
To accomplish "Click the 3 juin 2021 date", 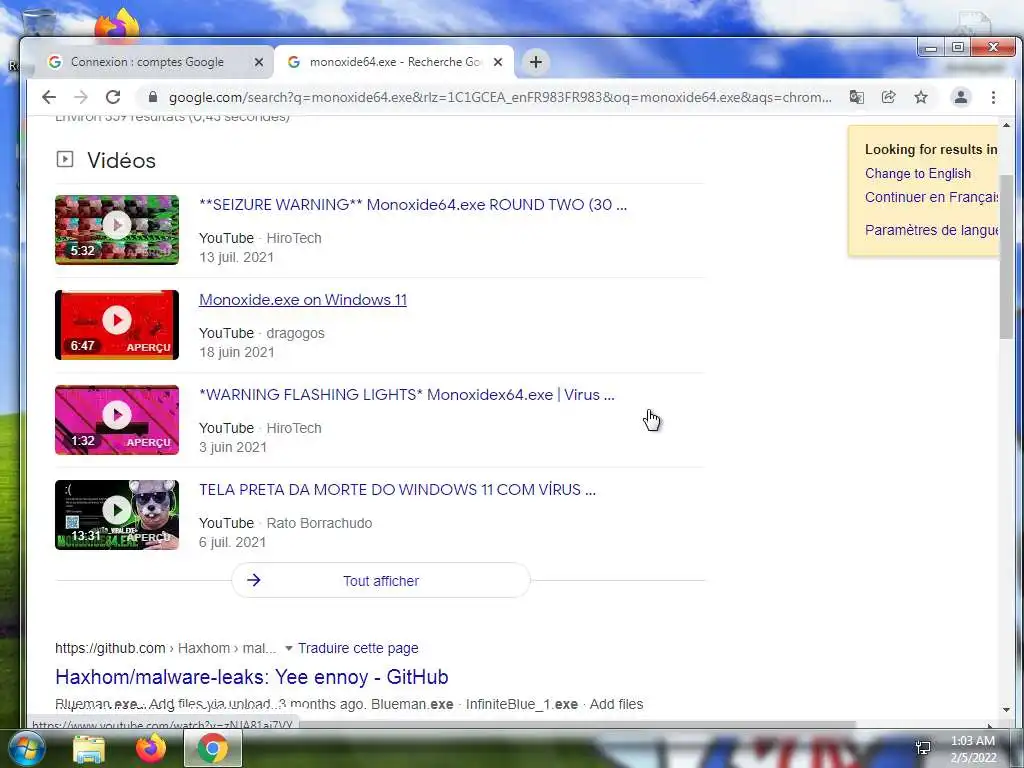I will click(x=233, y=447).
